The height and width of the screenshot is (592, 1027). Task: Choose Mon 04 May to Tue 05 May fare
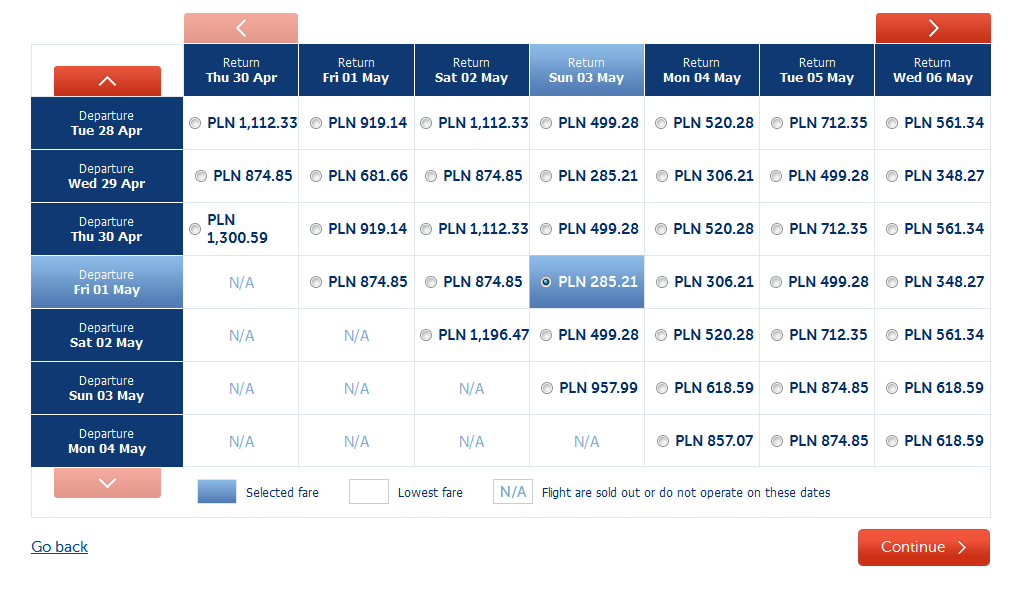click(x=777, y=441)
